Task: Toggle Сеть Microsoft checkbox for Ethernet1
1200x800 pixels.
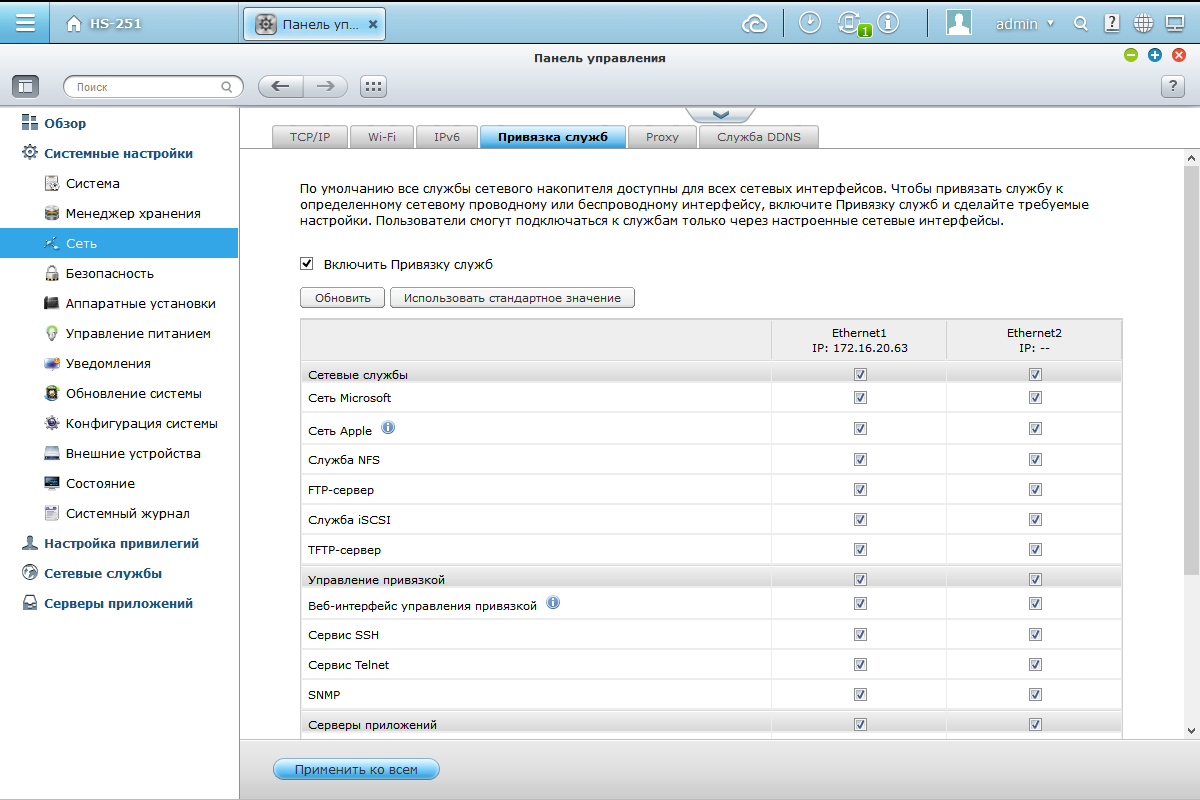Action: point(860,398)
